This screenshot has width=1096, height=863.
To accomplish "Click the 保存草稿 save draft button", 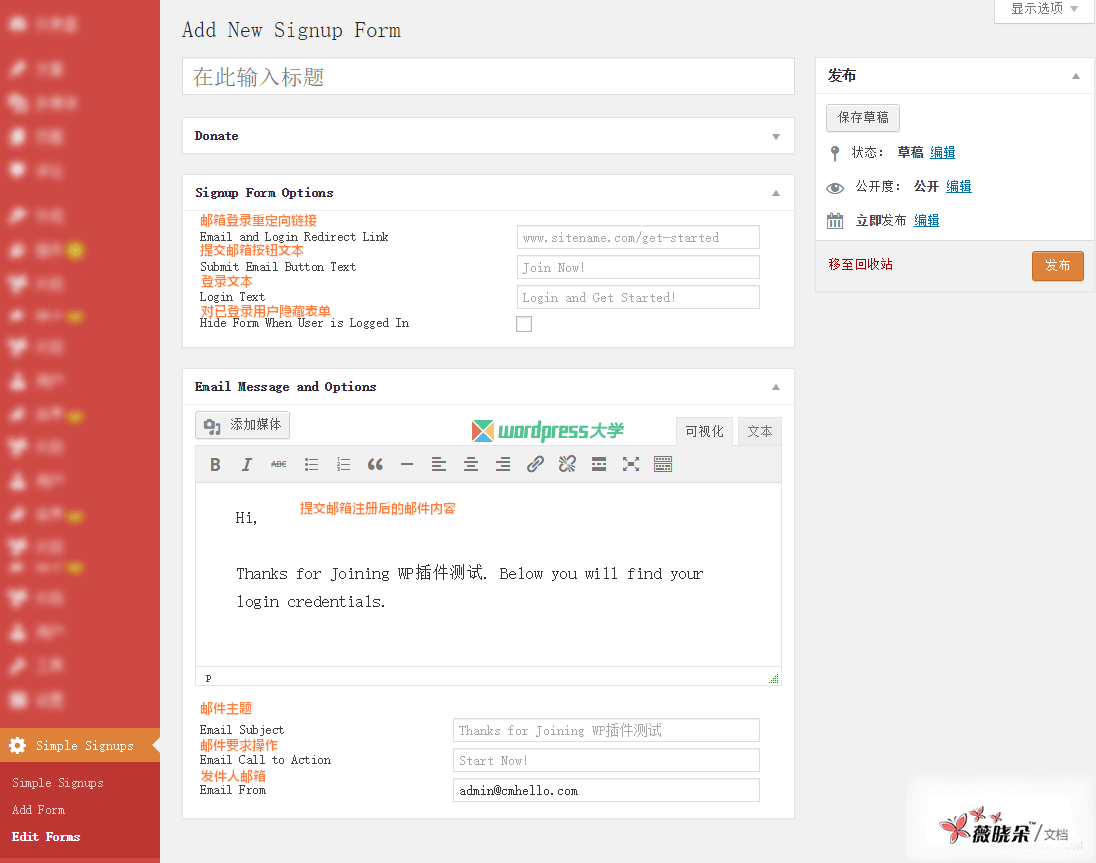I will [863, 117].
